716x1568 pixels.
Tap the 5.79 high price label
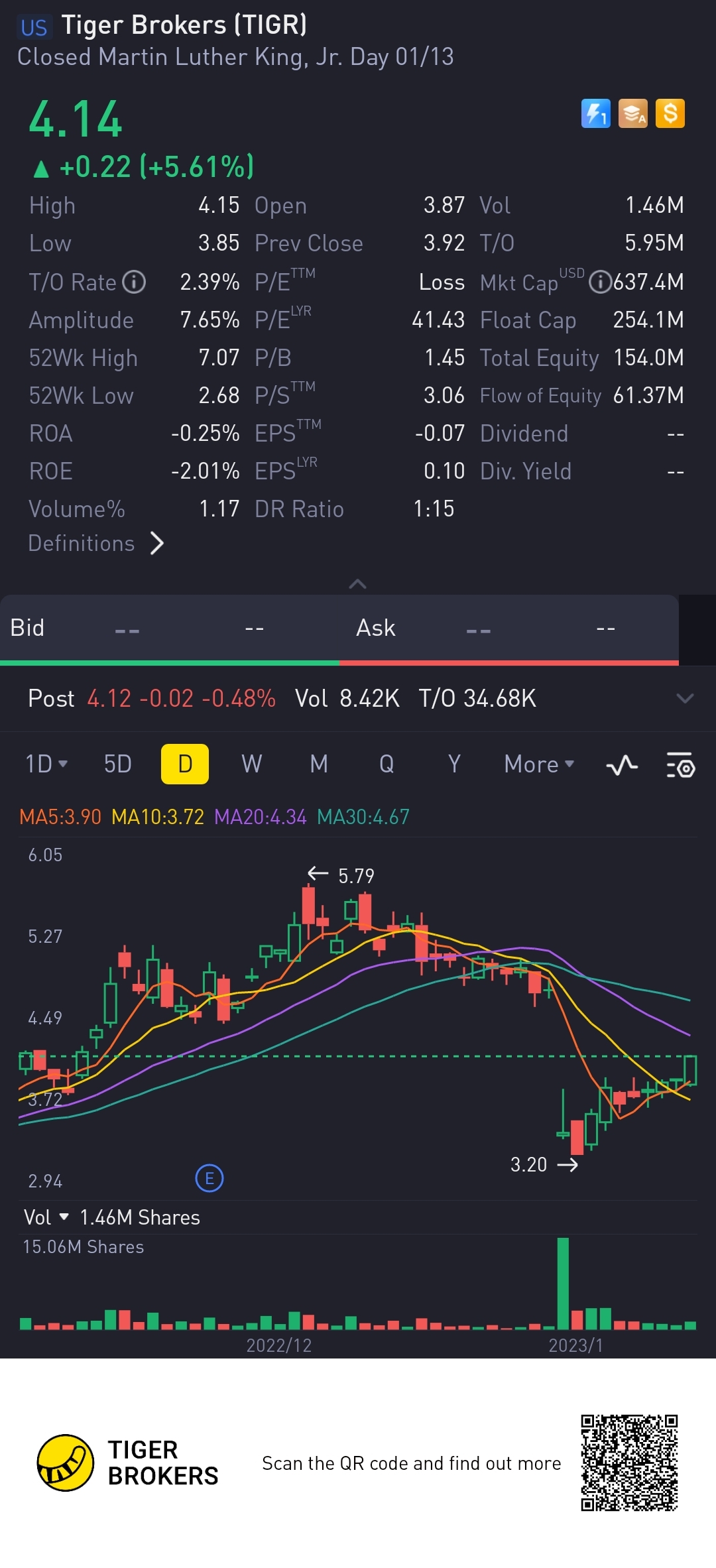point(356,876)
